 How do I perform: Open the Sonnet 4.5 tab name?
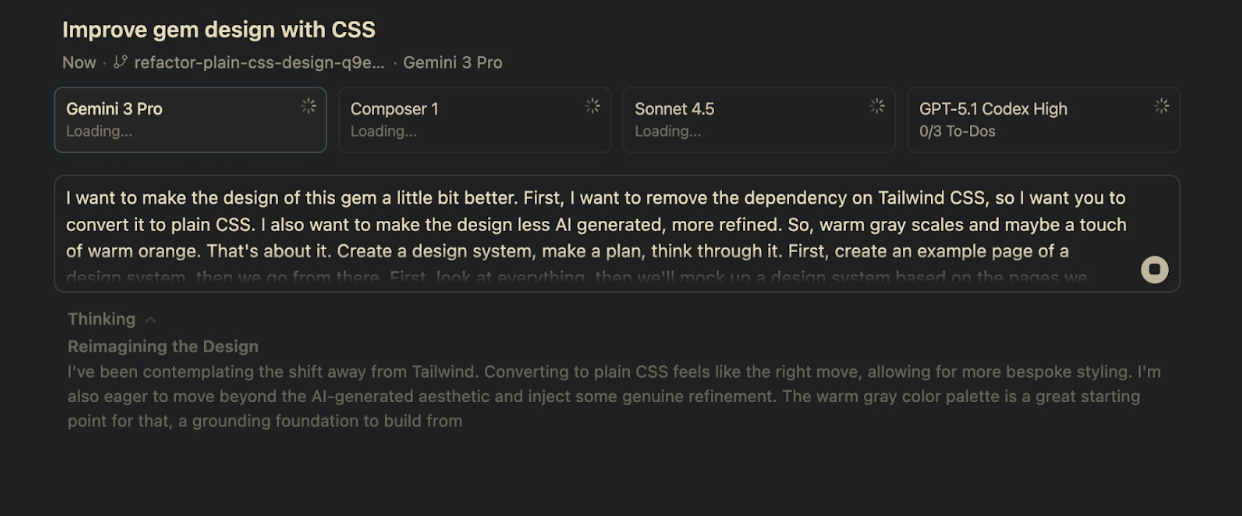[674, 109]
